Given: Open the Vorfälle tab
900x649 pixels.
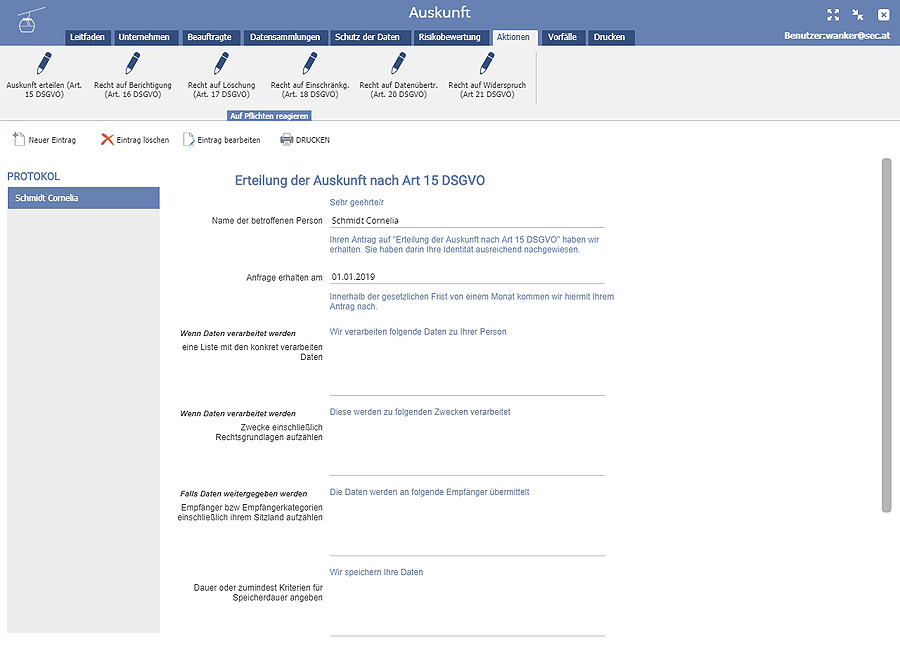Looking at the screenshot, I should click(x=562, y=38).
